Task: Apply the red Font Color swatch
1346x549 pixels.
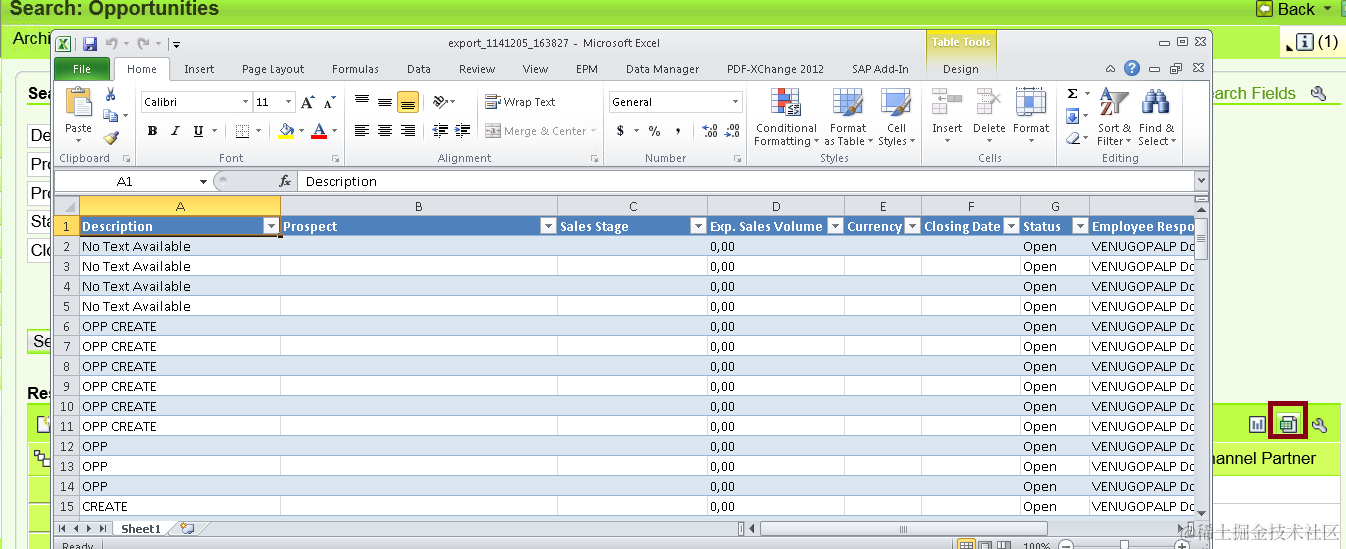Action: tap(318, 131)
